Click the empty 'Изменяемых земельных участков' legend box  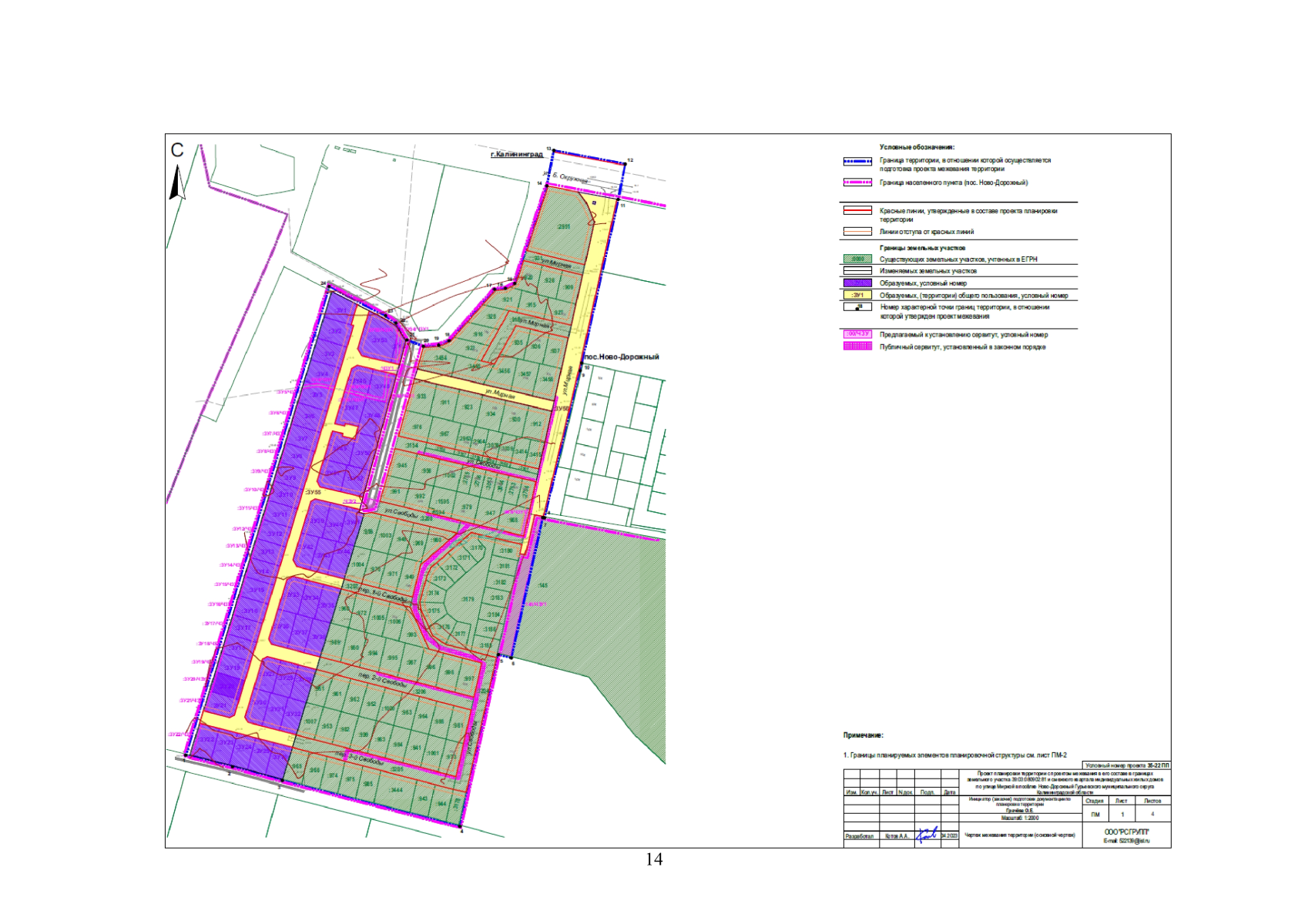tap(857, 271)
